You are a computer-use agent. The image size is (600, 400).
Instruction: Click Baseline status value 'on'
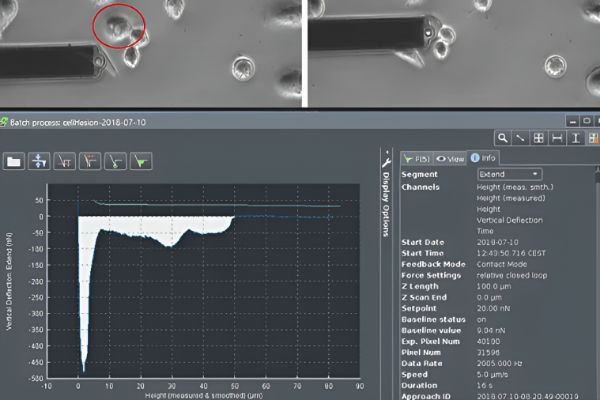(481, 320)
